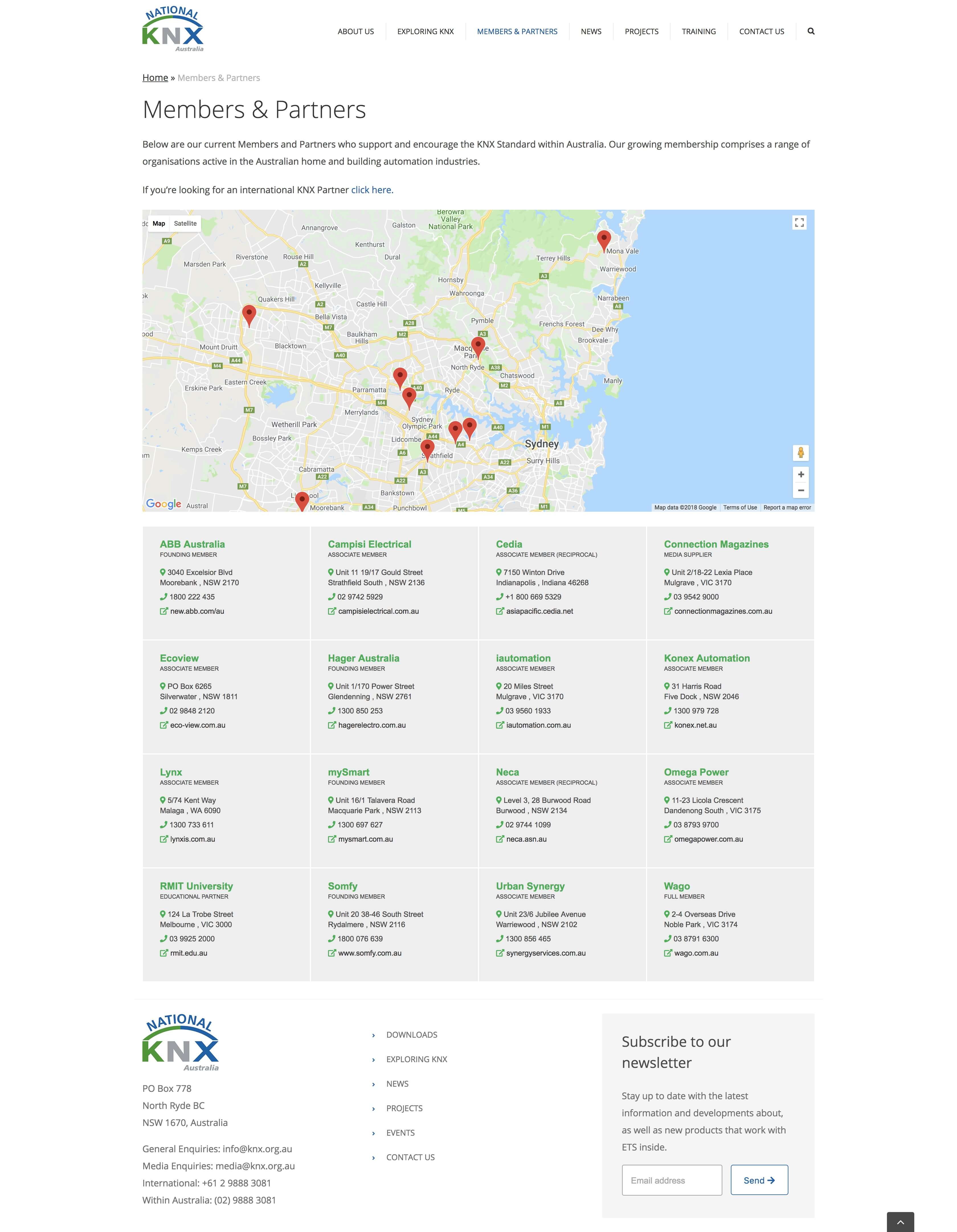This screenshot has height=1232, width=957.
Task: Click the wago.com.au link
Action: (696, 953)
